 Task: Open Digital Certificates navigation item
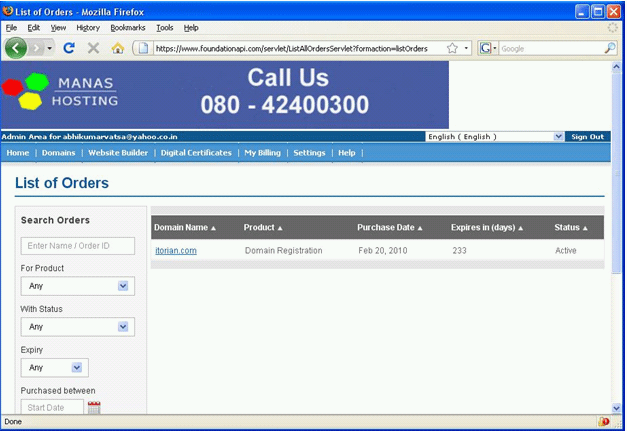[196, 153]
